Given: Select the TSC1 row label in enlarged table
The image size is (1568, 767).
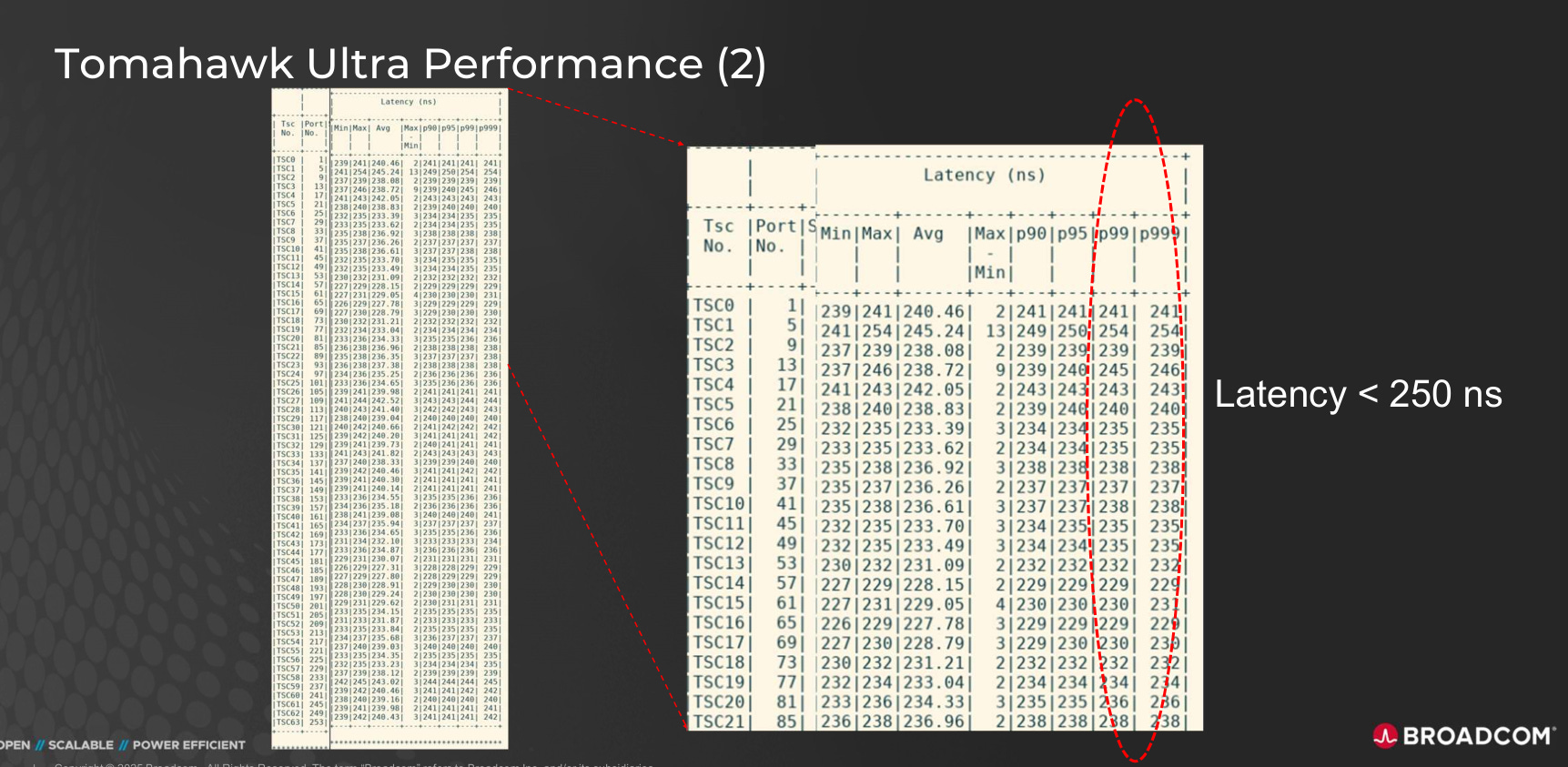Looking at the screenshot, I should click(x=713, y=325).
